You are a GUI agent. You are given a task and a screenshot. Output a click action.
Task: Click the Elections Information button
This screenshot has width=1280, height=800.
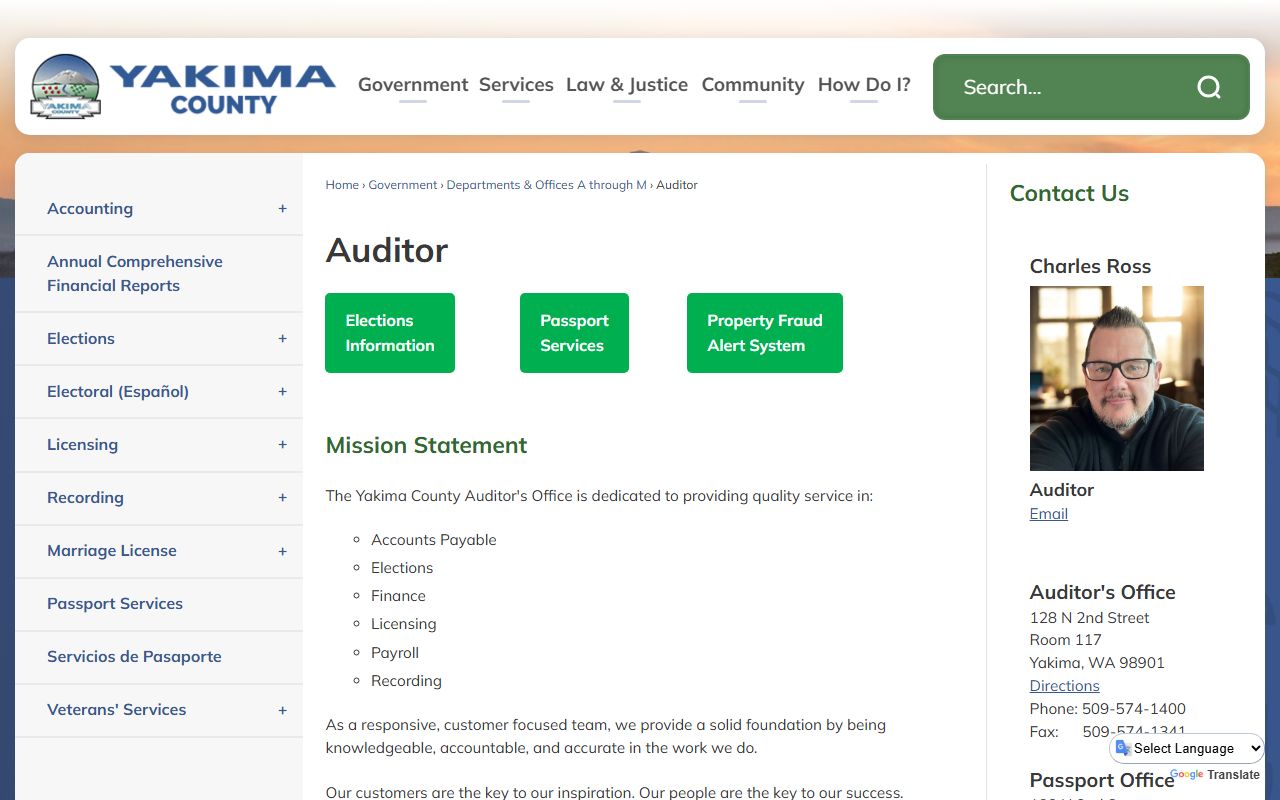[x=390, y=333]
